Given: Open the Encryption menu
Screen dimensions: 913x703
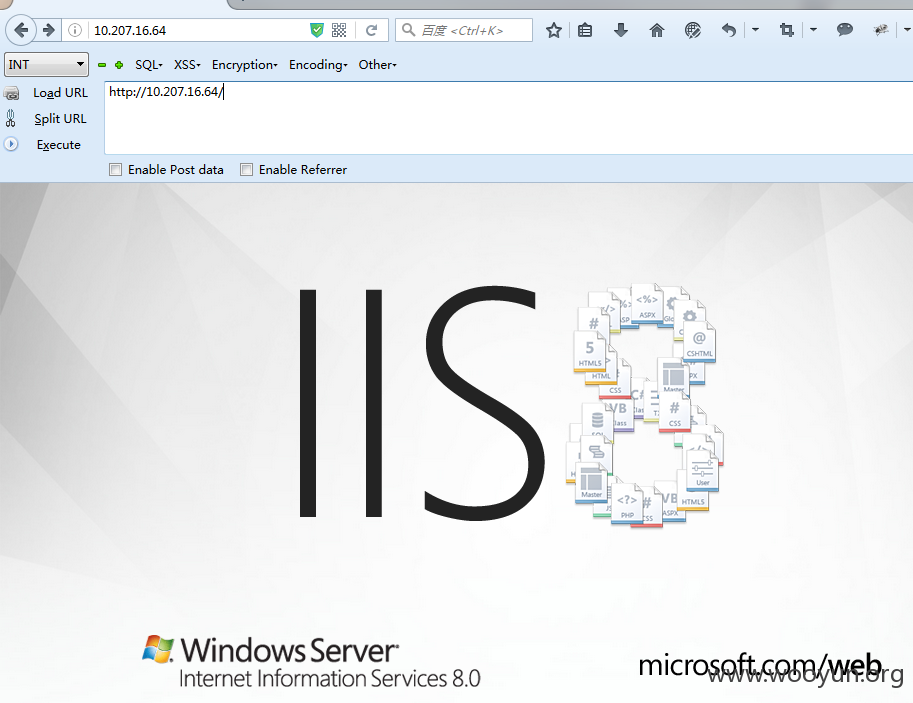Looking at the screenshot, I should click(245, 65).
